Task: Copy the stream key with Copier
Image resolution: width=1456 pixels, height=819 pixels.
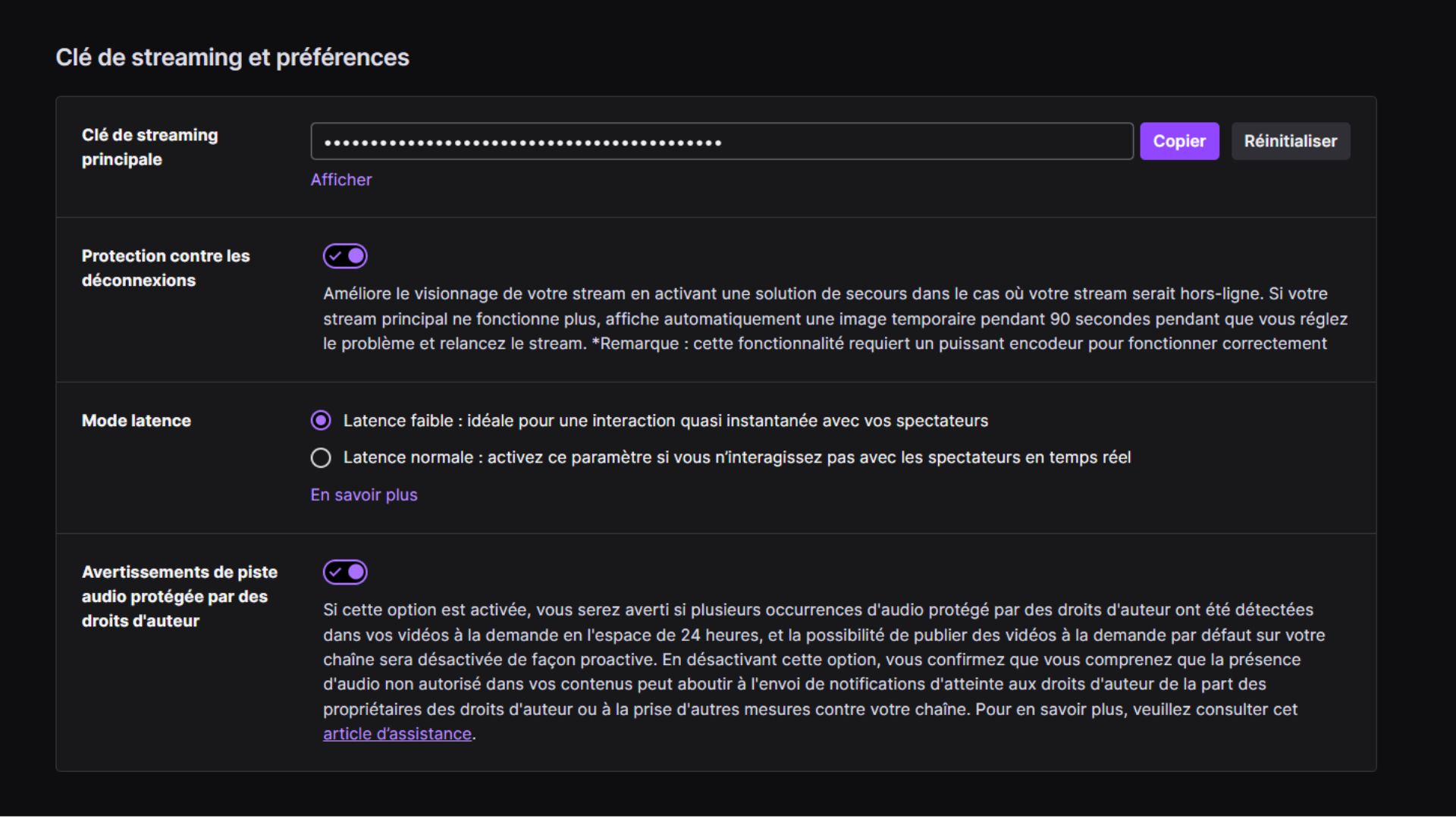Action: (1178, 141)
